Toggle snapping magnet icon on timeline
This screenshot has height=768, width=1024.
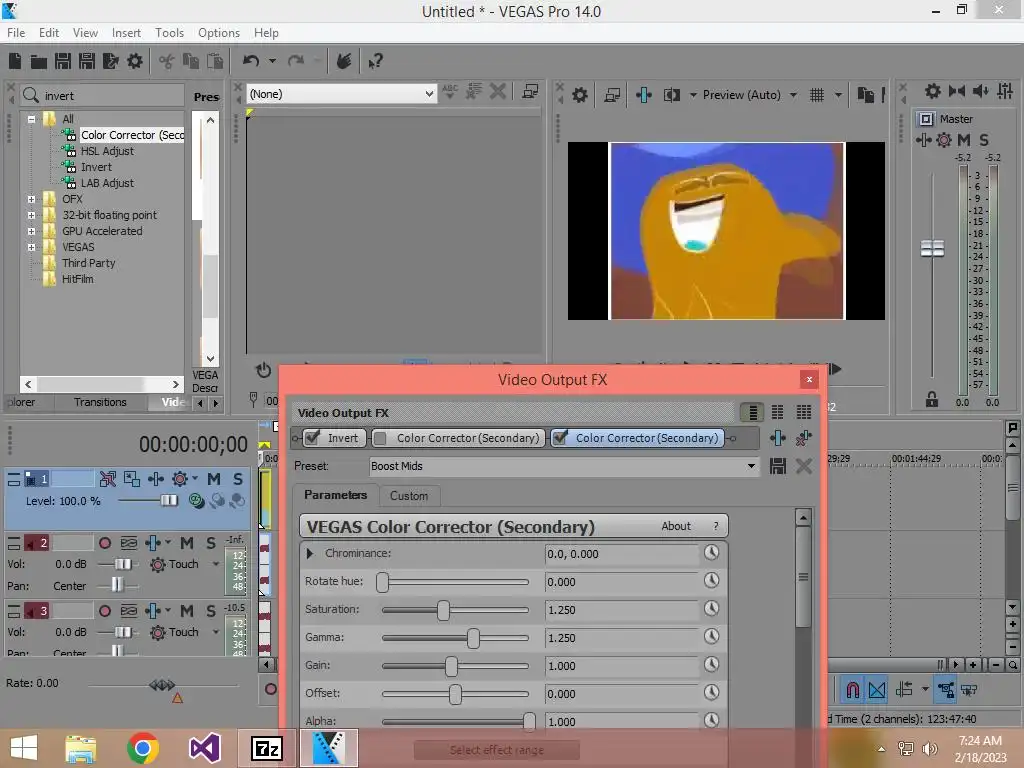point(852,690)
